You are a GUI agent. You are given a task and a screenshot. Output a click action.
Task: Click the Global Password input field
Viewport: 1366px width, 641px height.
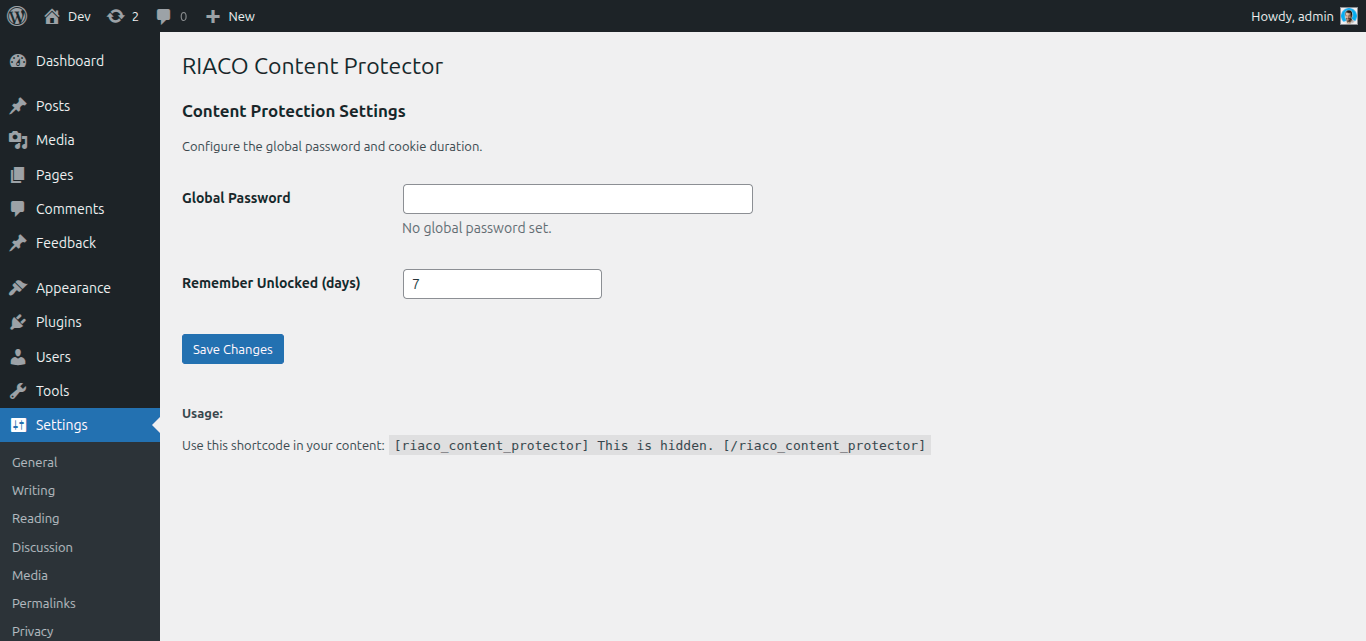[x=577, y=198]
